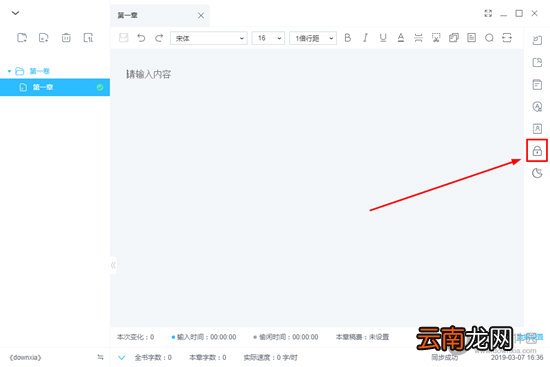The image size is (550, 367).
Task: Click the overlapping pages copy icon
Action: (454, 38)
